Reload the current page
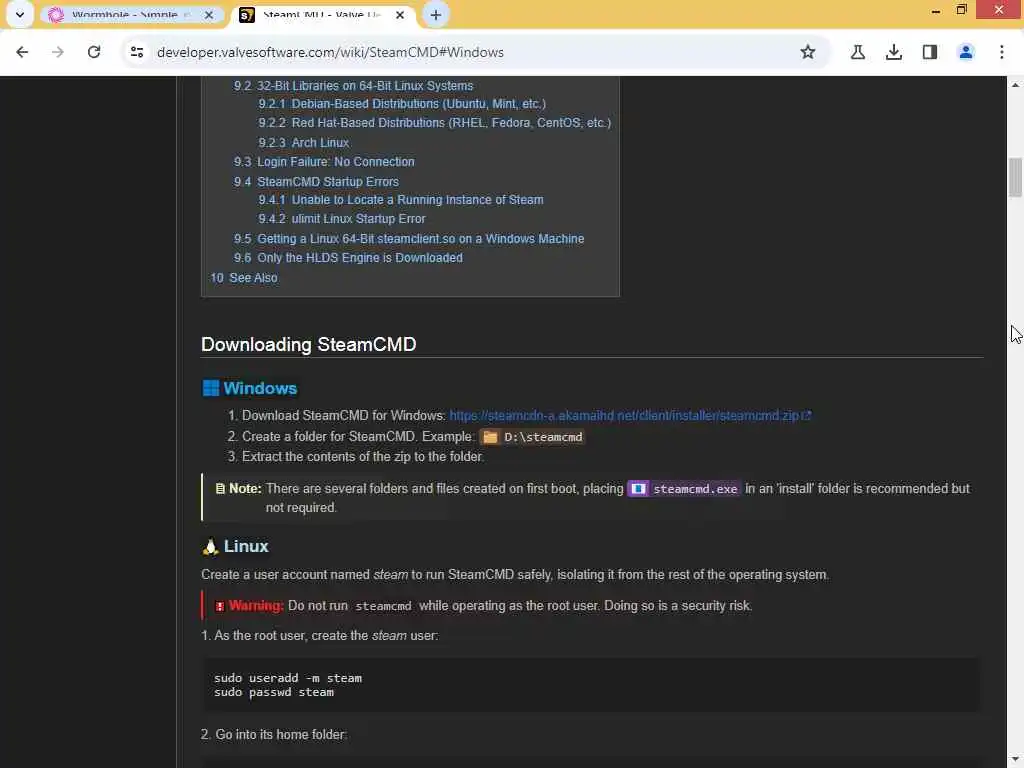Screen dimensions: 1024x768 point(94,52)
